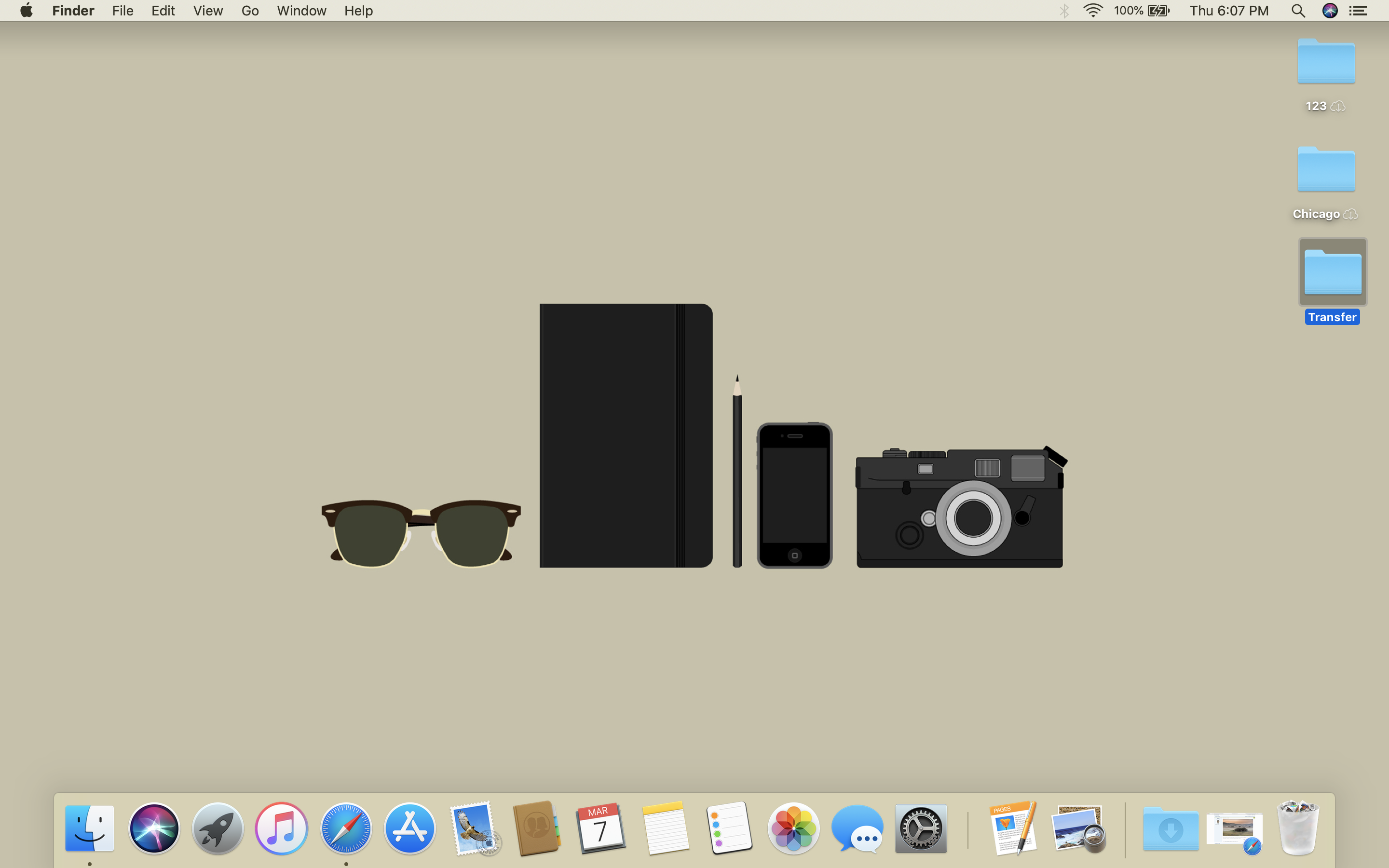This screenshot has width=1389, height=868.
Task: Open Reminders app in the Dock
Action: [x=729, y=828]
